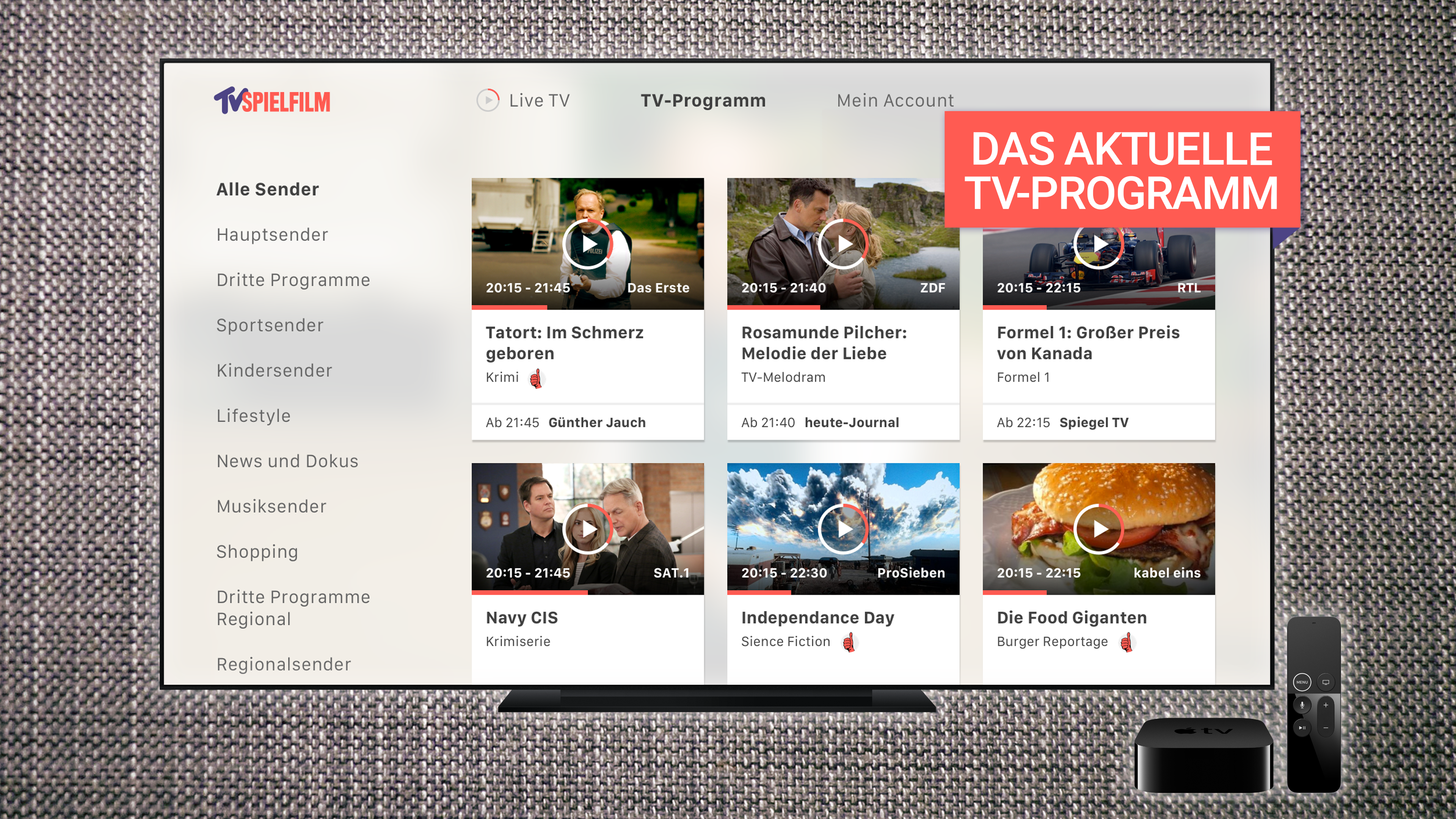Open the Lifestyle category
The height and width of the screenshot is (819, 1456).
(253, 416)
